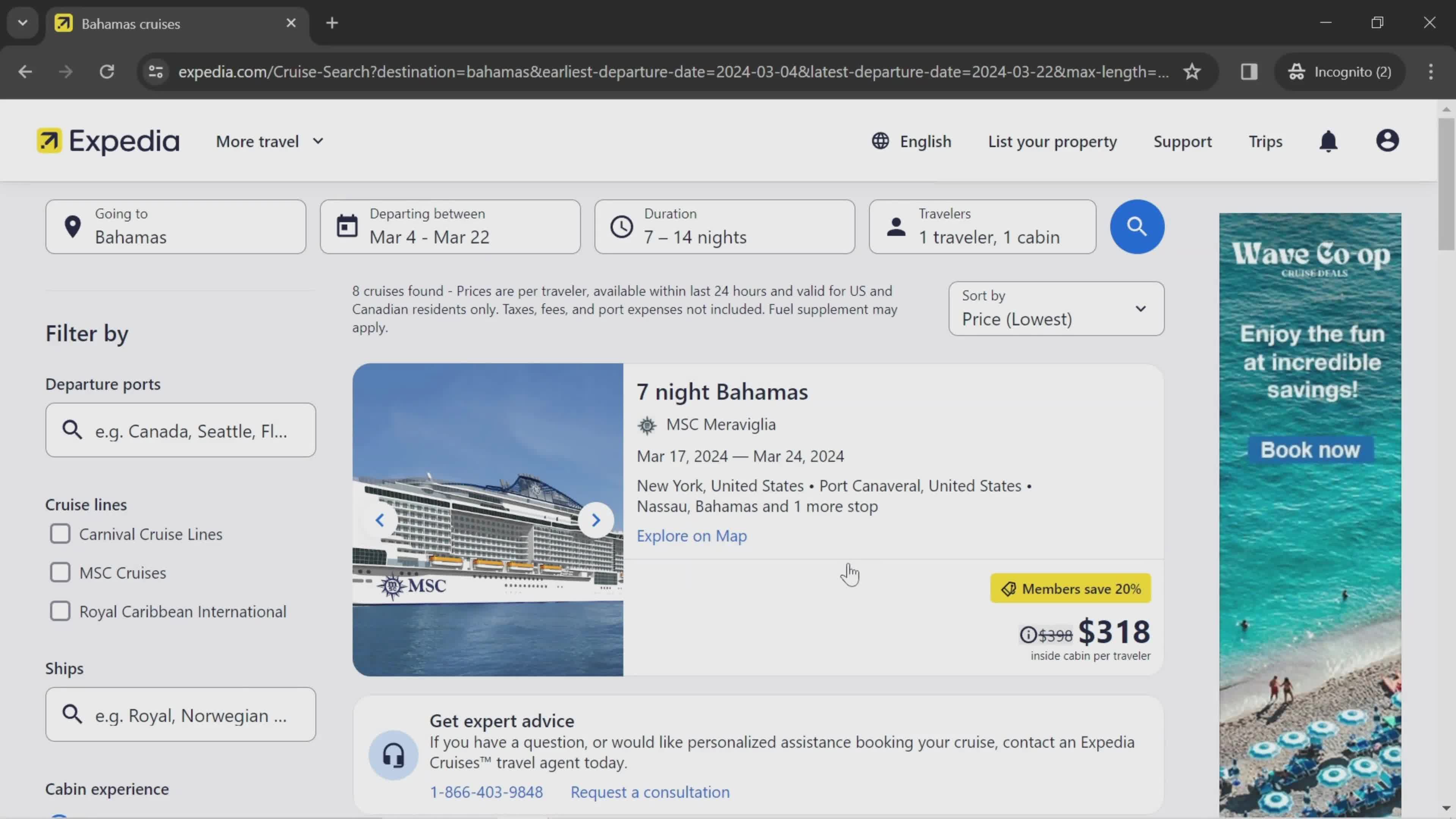Click the MSC cruise line logo icon
This screenshot has height=819, width=1456.
tap(647, 425)
